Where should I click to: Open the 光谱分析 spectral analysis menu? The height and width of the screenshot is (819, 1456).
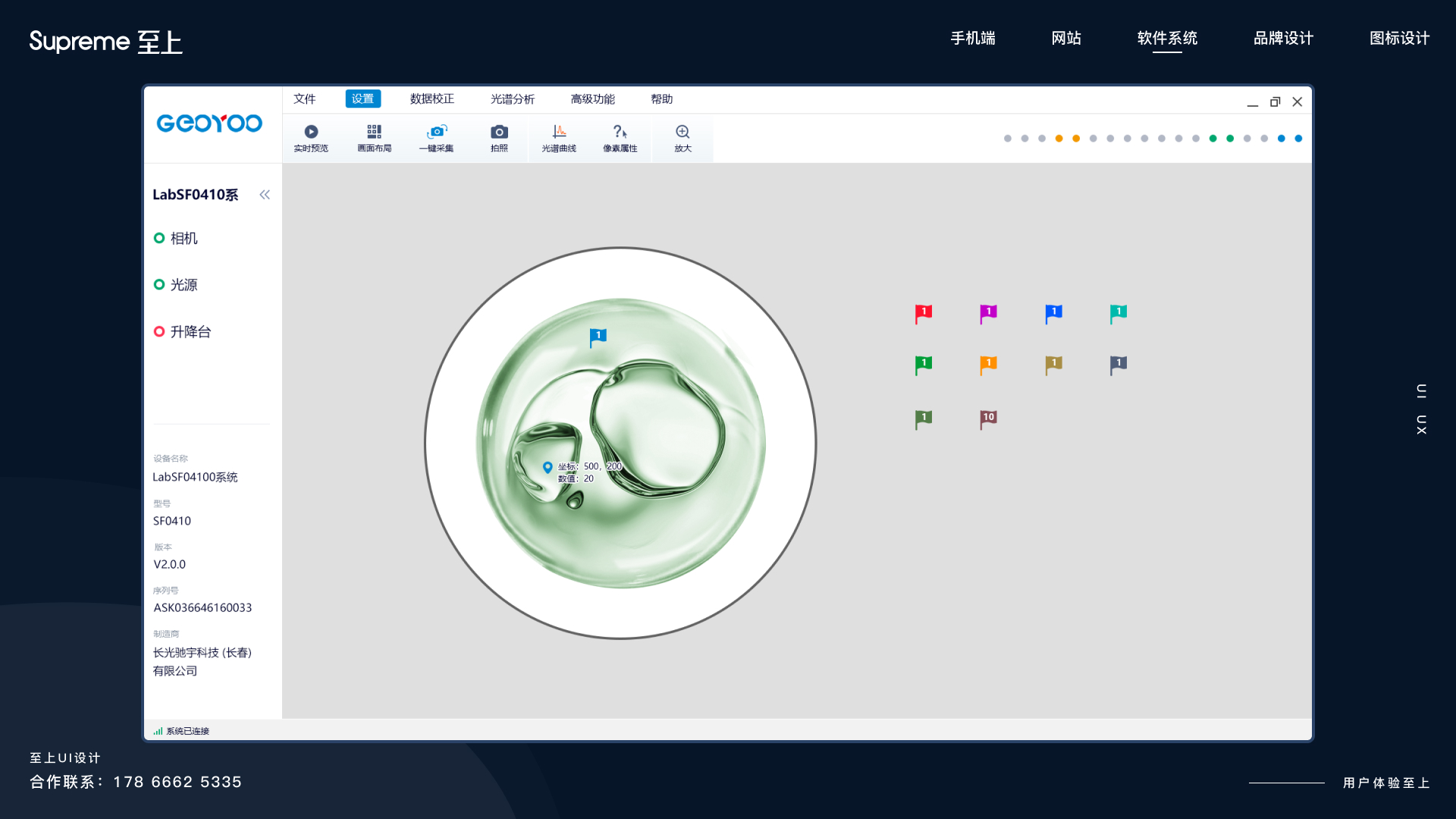coord(512,99)
